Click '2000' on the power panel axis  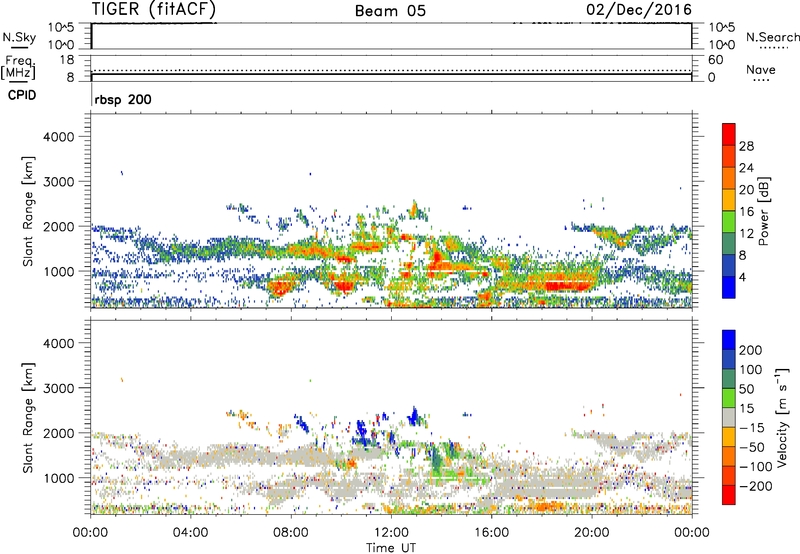59,227
